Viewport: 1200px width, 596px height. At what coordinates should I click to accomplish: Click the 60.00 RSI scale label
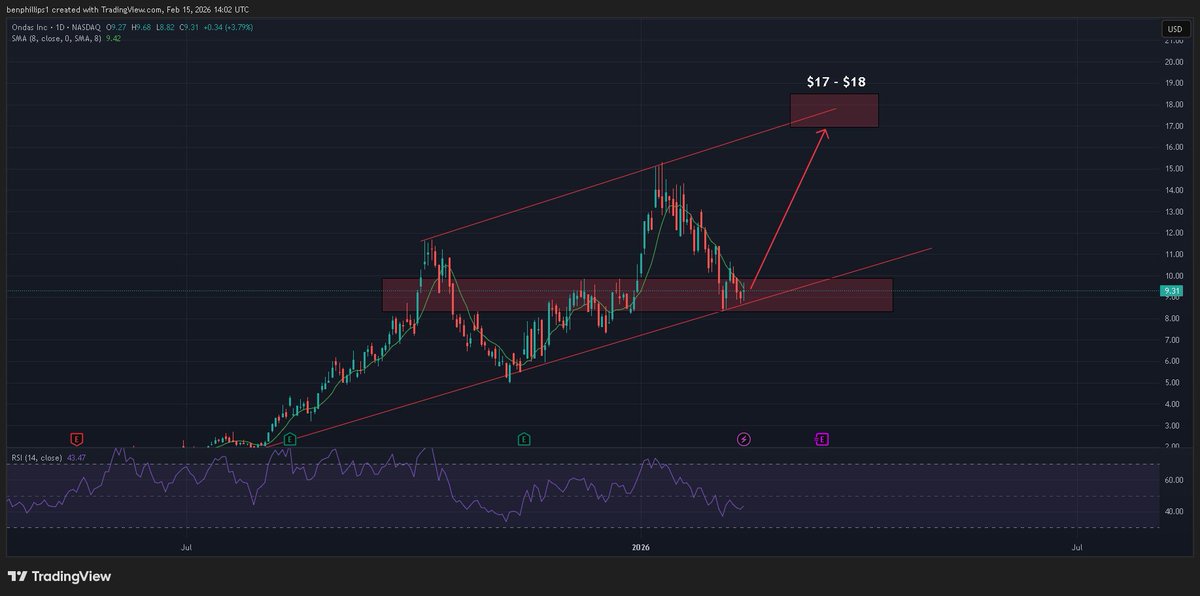point(1173,480)
